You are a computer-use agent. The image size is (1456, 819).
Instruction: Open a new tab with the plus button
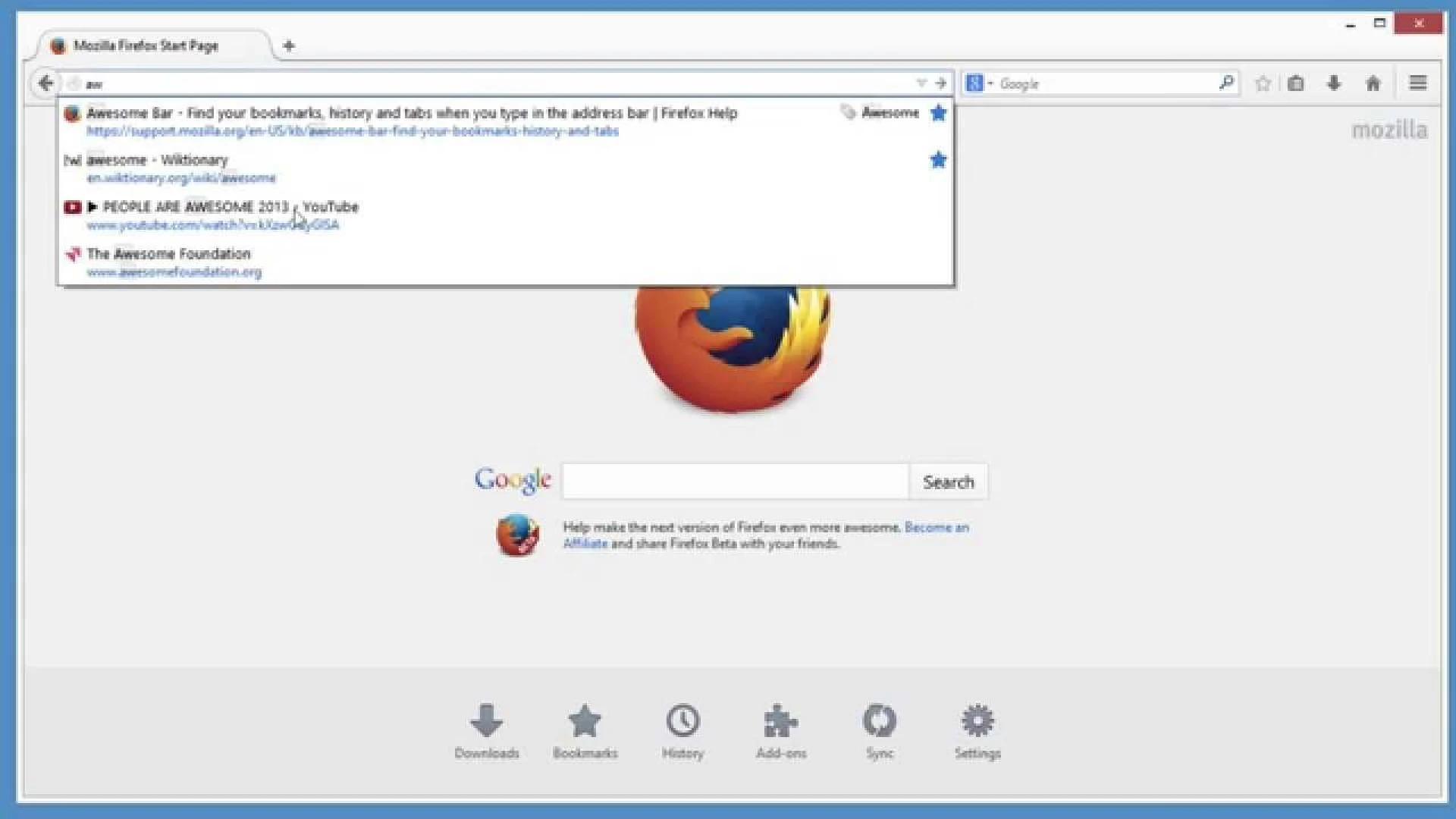tap(289, 45)
